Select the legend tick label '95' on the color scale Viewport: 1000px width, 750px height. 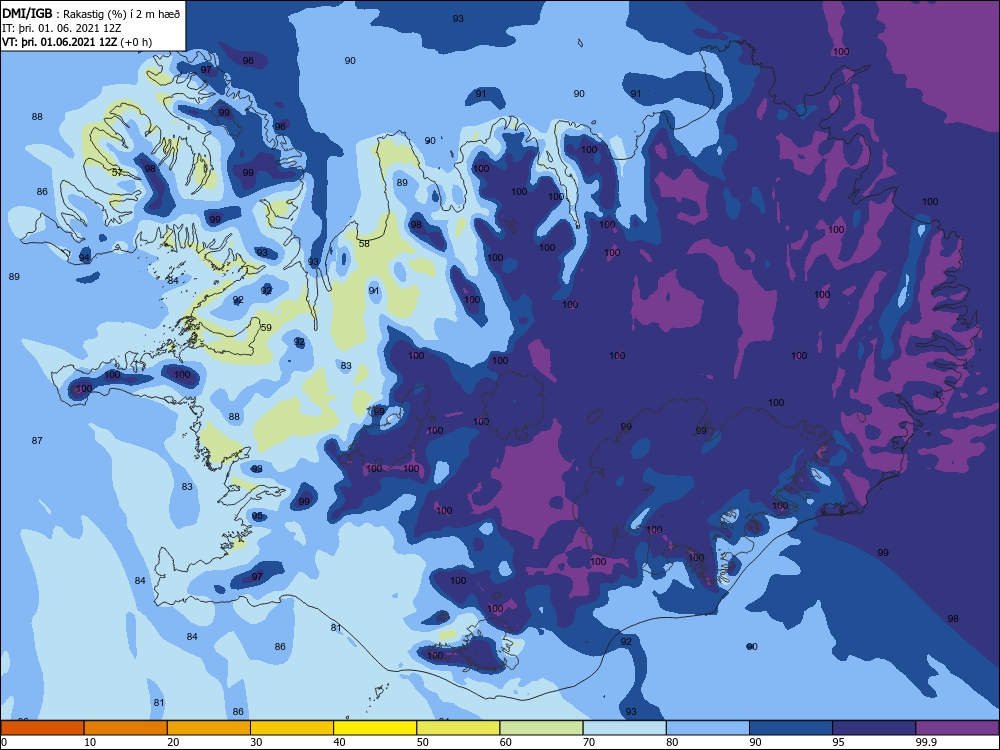838,742
